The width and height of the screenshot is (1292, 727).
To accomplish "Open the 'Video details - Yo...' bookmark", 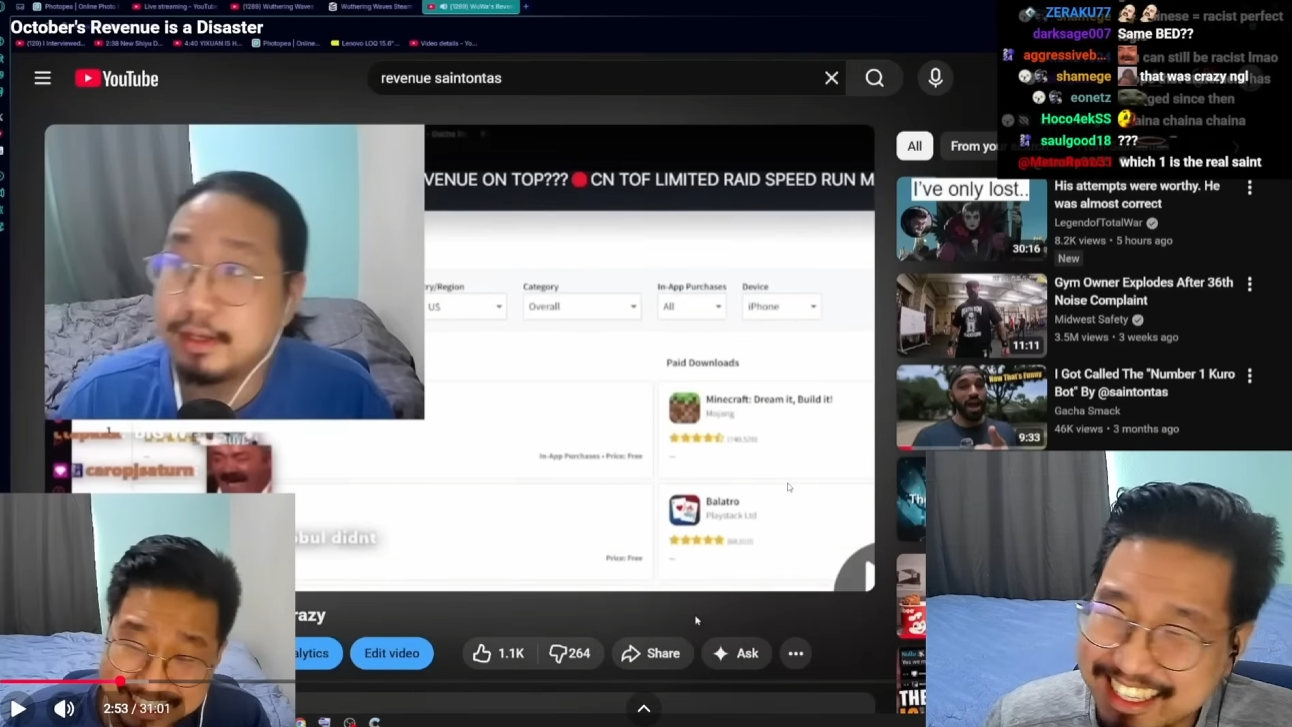I will coord(442,43).
